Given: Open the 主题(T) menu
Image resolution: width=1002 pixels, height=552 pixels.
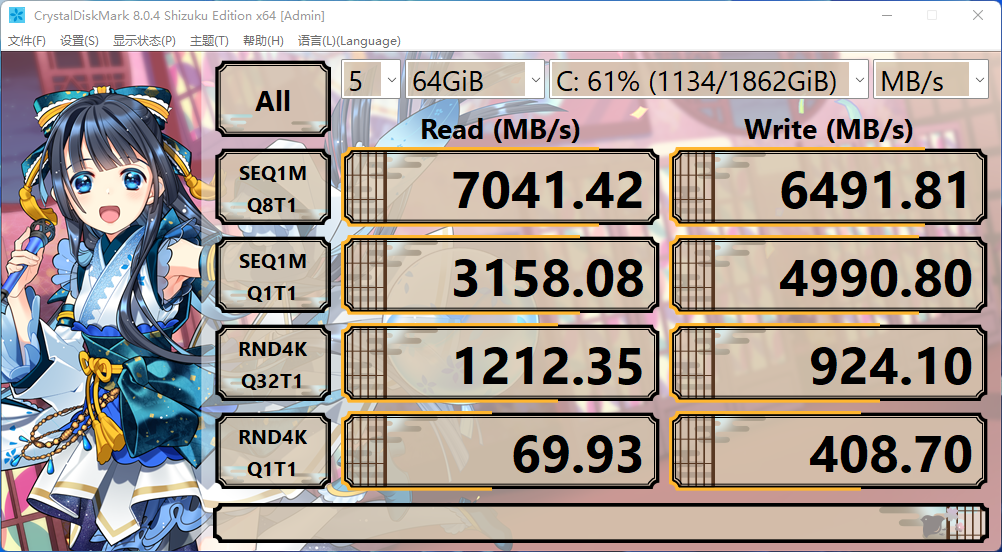Looking at the screenshot, I should 209,41.
